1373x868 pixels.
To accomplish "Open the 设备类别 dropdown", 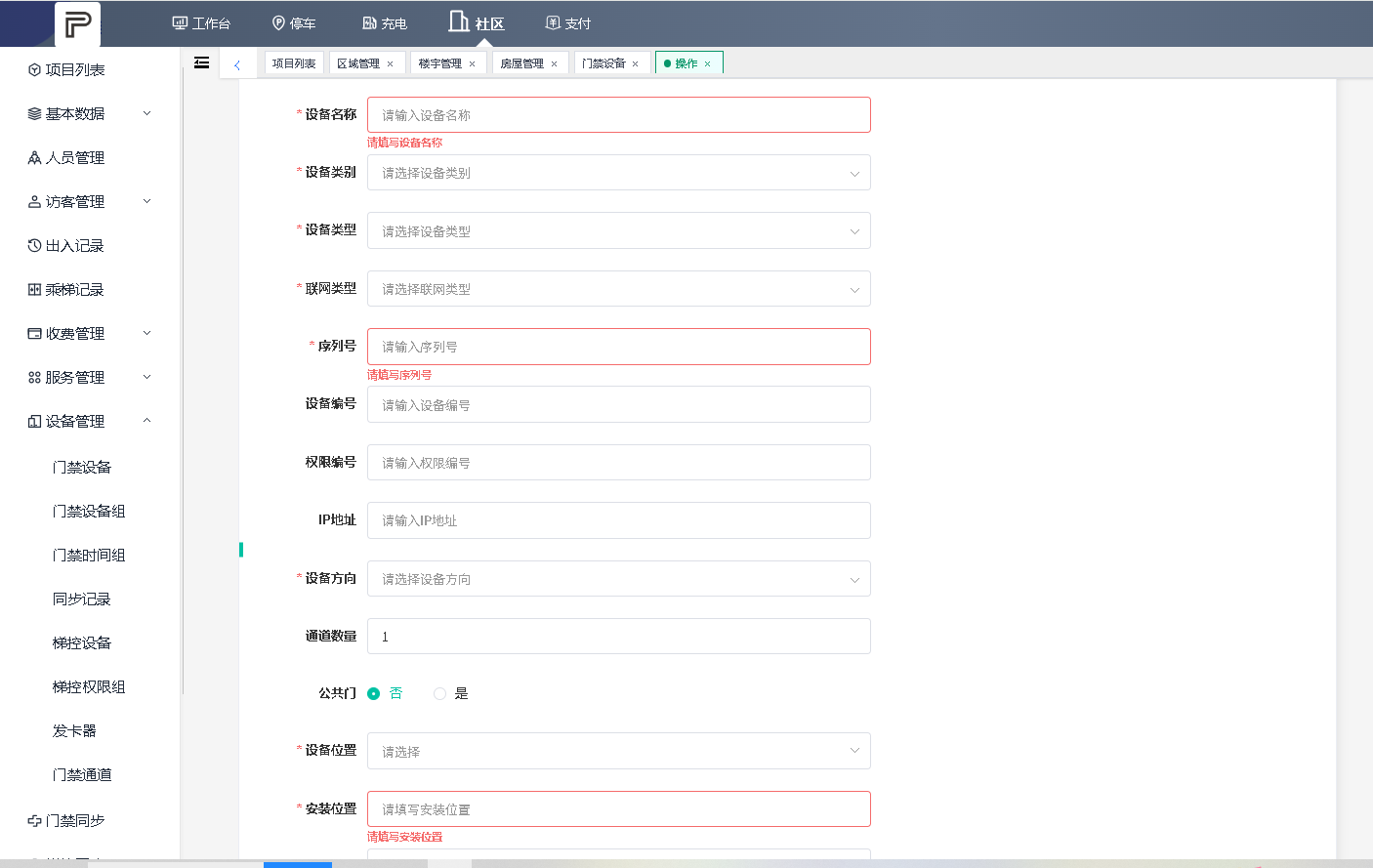I will pyautogui.click(x=619, y=173).
